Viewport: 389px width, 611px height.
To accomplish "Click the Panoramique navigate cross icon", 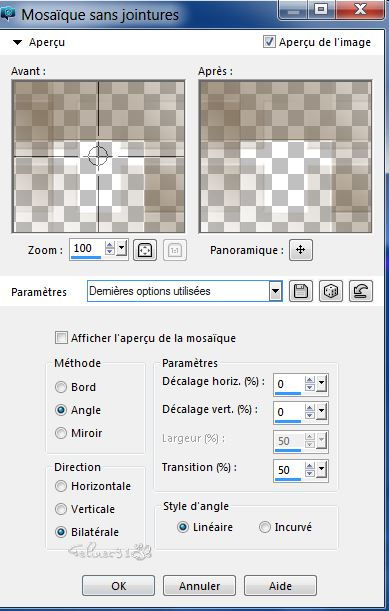I will (x=301, y=249).
